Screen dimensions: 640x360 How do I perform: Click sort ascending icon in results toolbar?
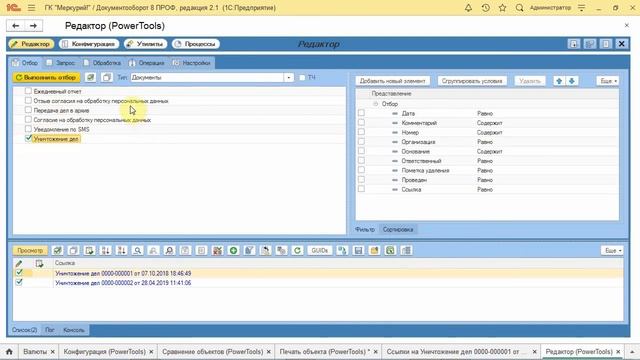coord(106,250)
